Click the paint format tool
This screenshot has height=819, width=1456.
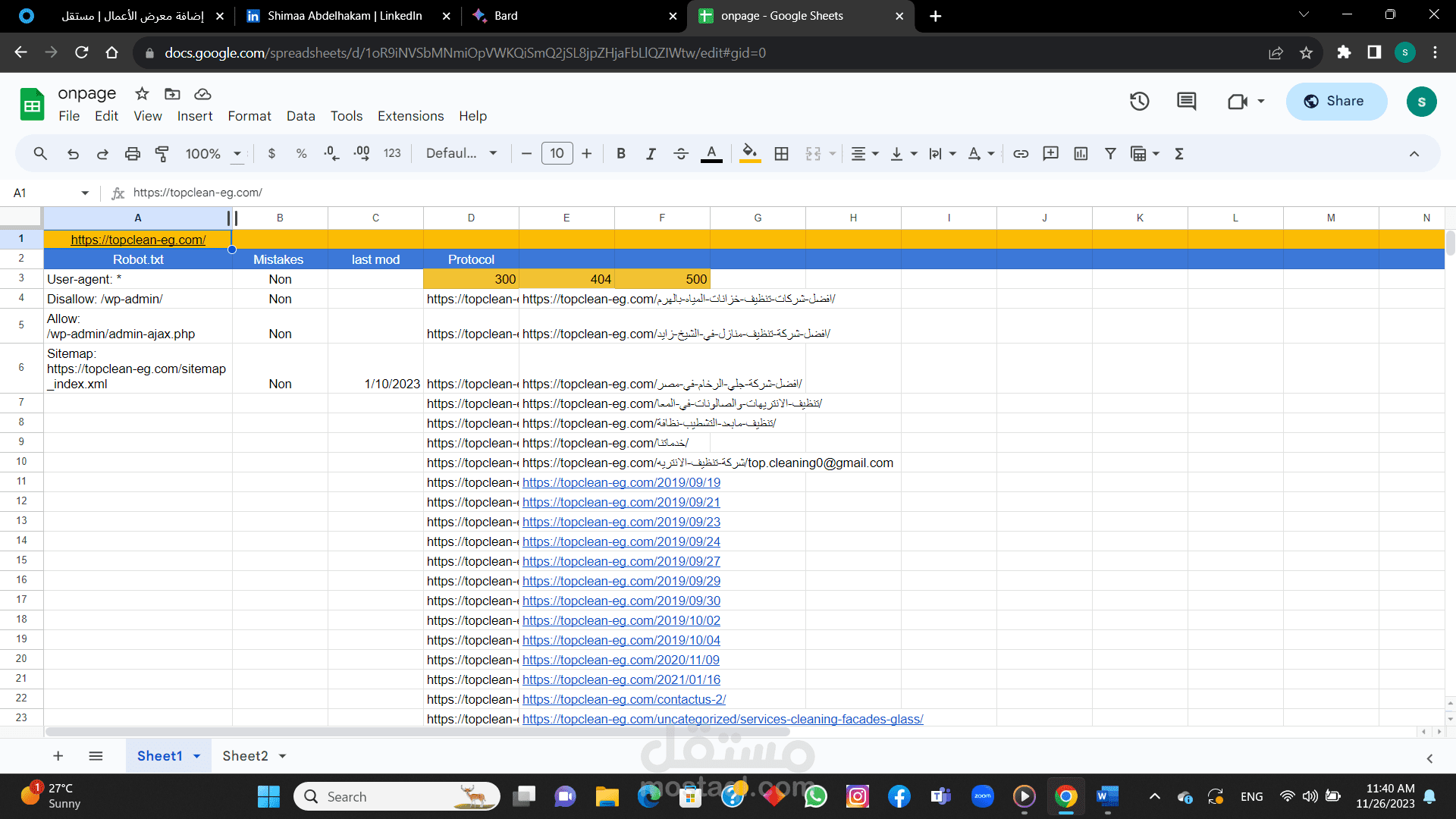162,153
